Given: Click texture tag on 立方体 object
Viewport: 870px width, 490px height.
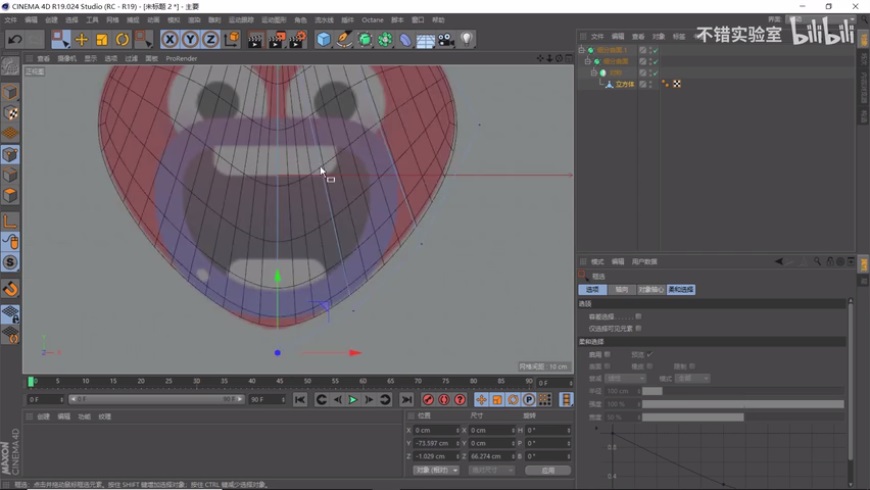Looking at the screenshot, I should [677, 84].
